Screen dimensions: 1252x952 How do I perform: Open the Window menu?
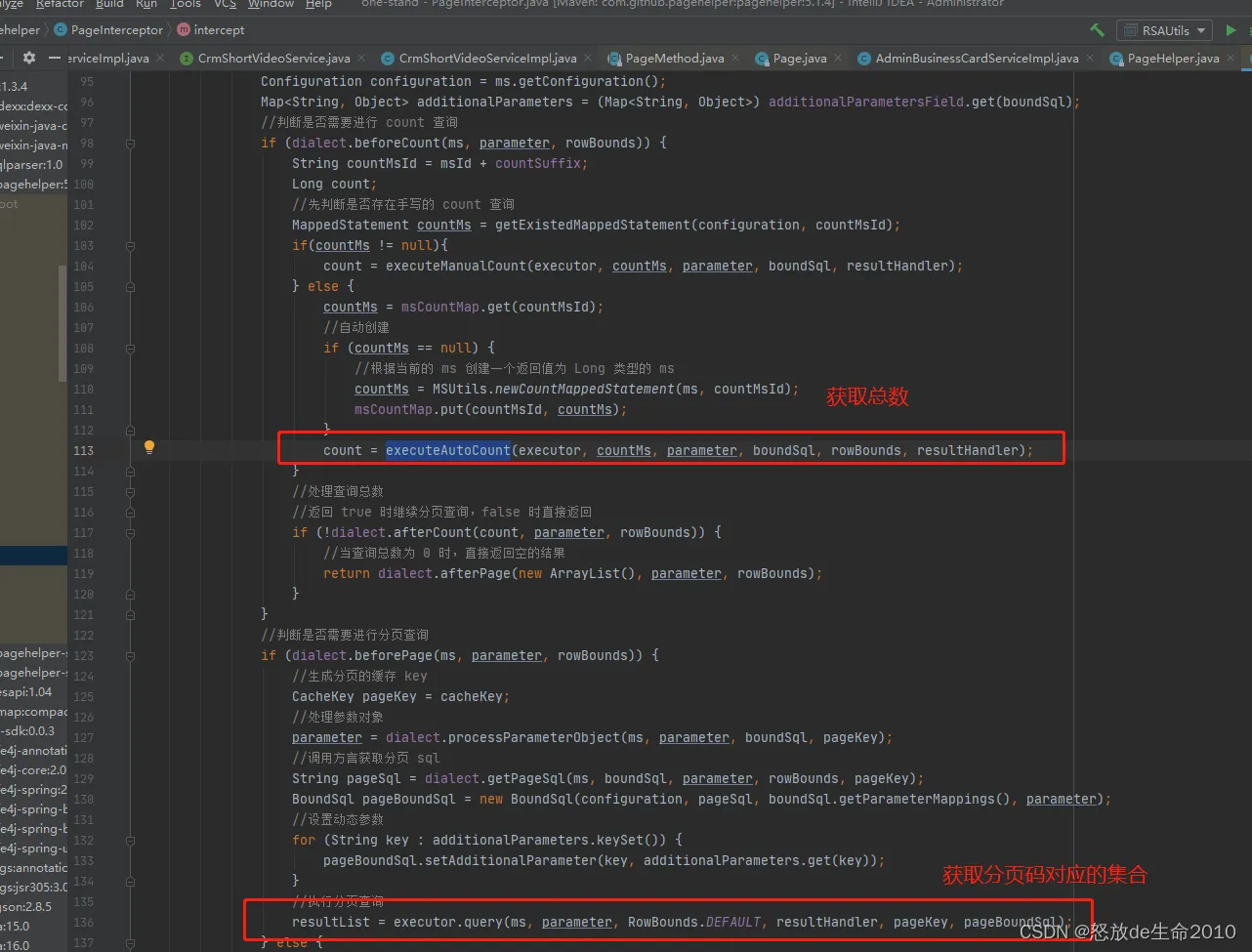click(x=271, y=4)
